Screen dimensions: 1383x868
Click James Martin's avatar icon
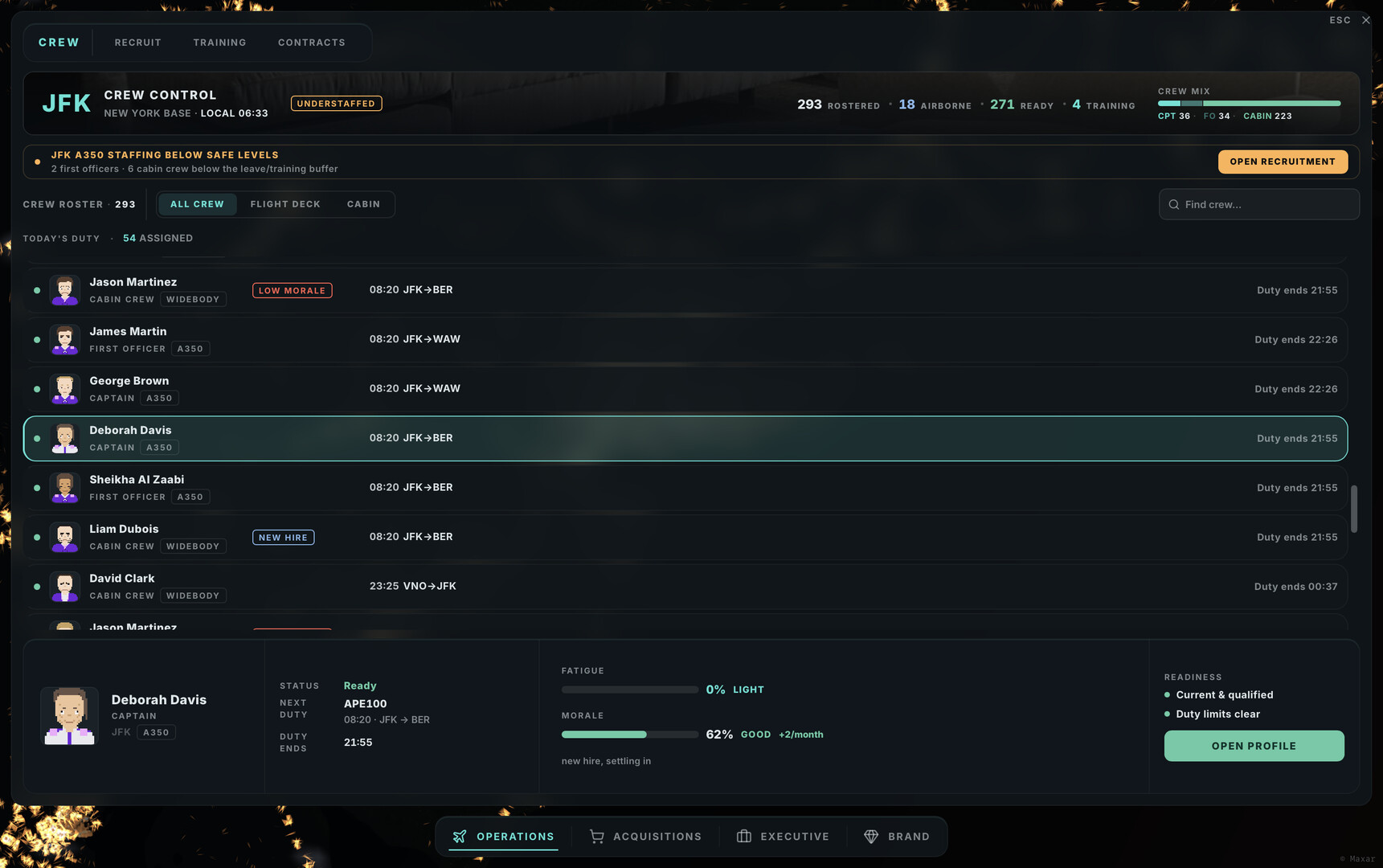click(65, 340)
